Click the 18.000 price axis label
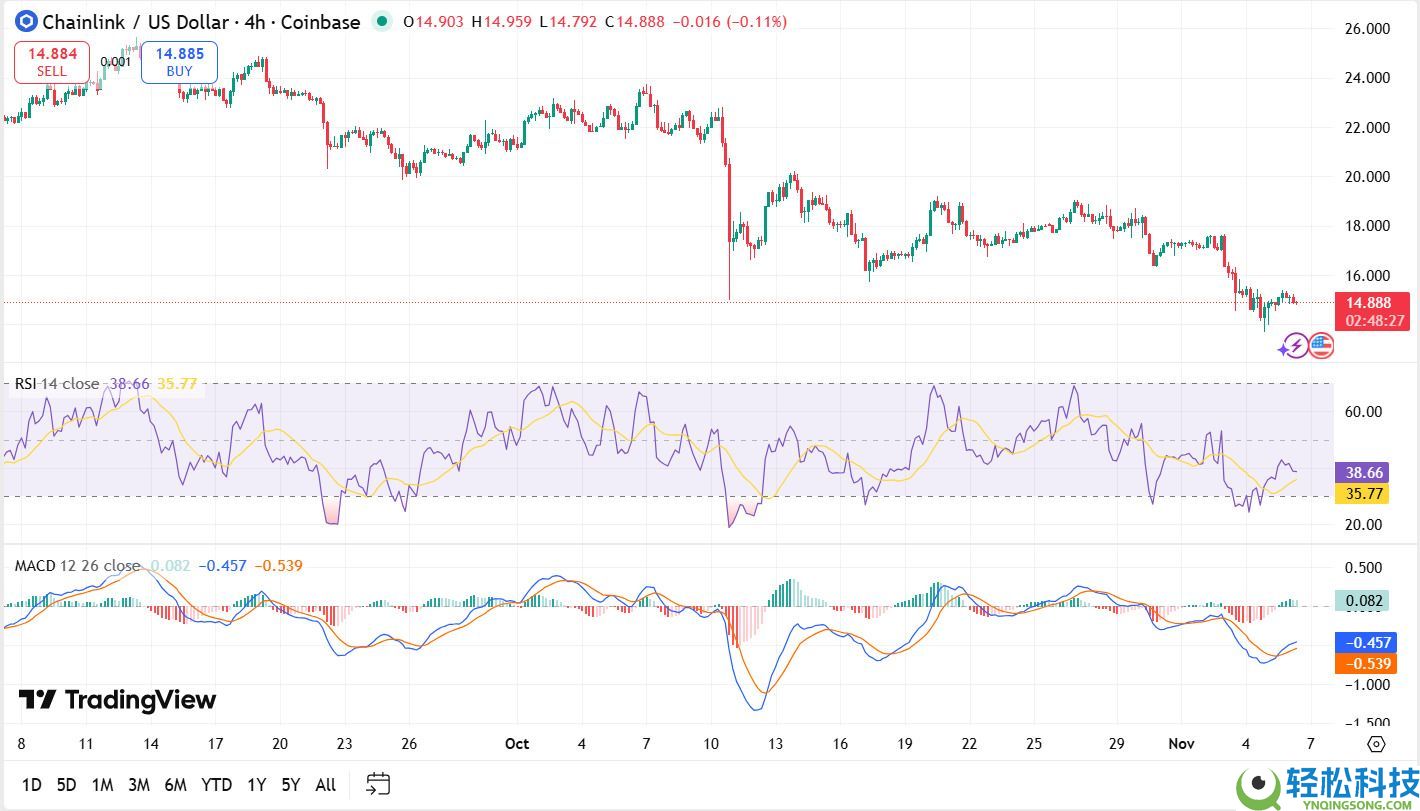The width and height of the screenshot is (1420, 811). (1367, 226)
